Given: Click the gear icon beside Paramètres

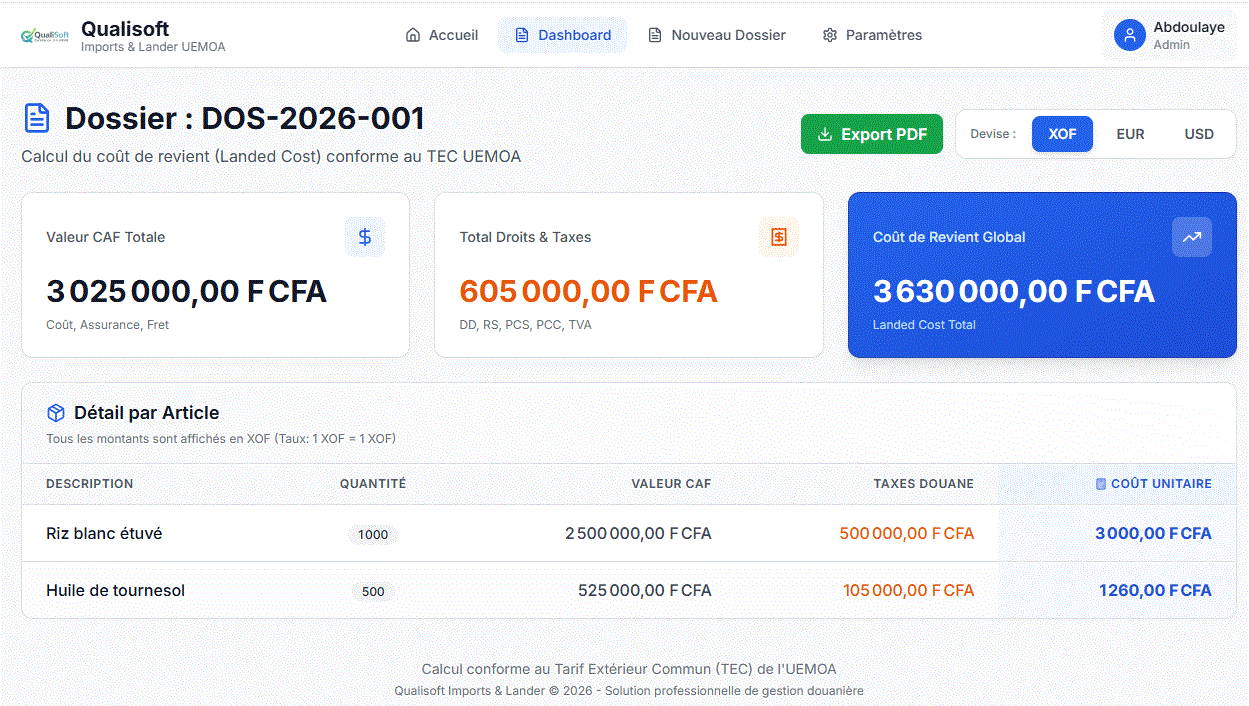Looking at the screenshot, I should coord(830,35).
